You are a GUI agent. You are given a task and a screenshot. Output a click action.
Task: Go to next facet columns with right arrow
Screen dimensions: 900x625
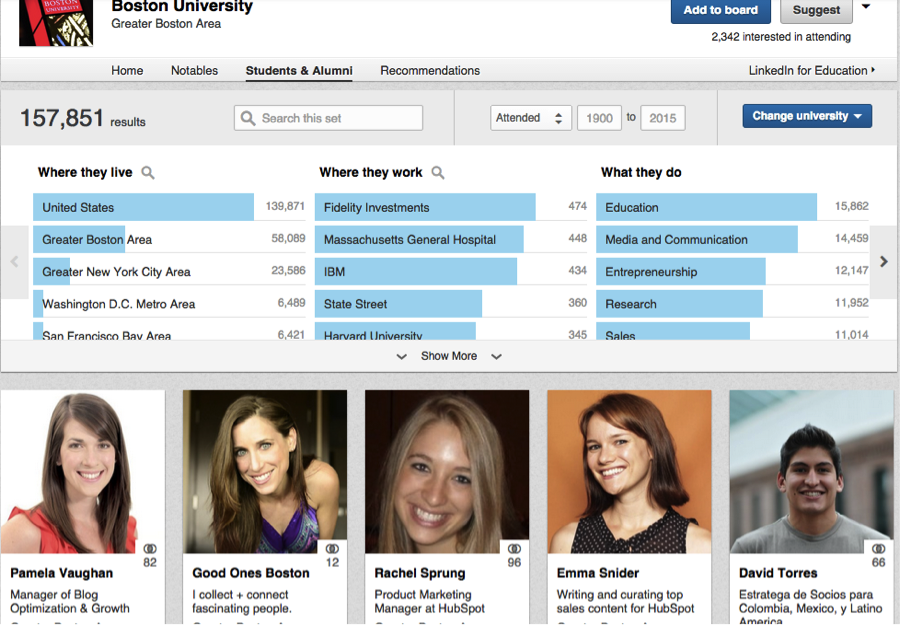[x=884, y=262]
